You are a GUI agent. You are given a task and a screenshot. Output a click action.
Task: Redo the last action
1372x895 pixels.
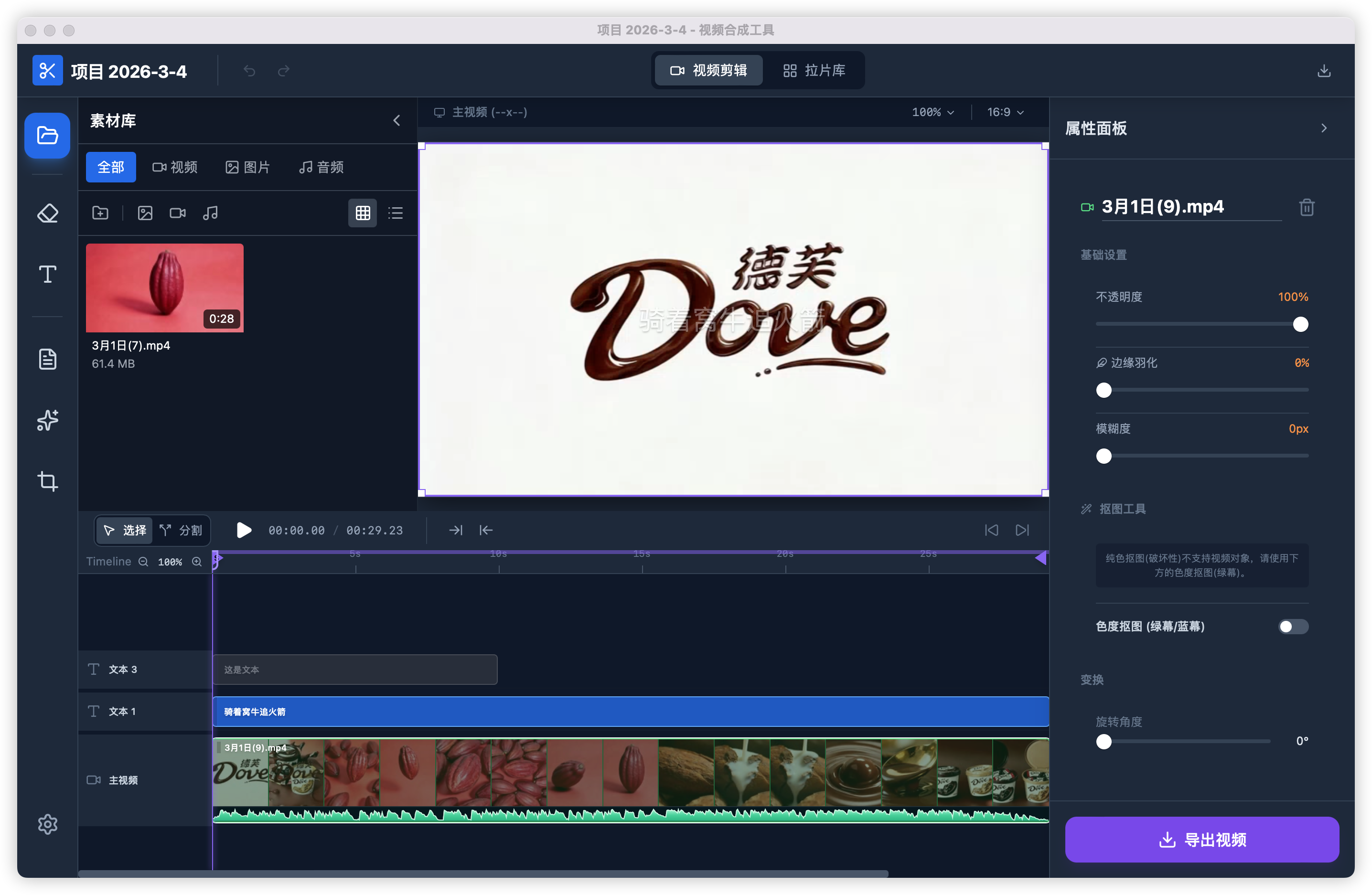tap(284, 71)
